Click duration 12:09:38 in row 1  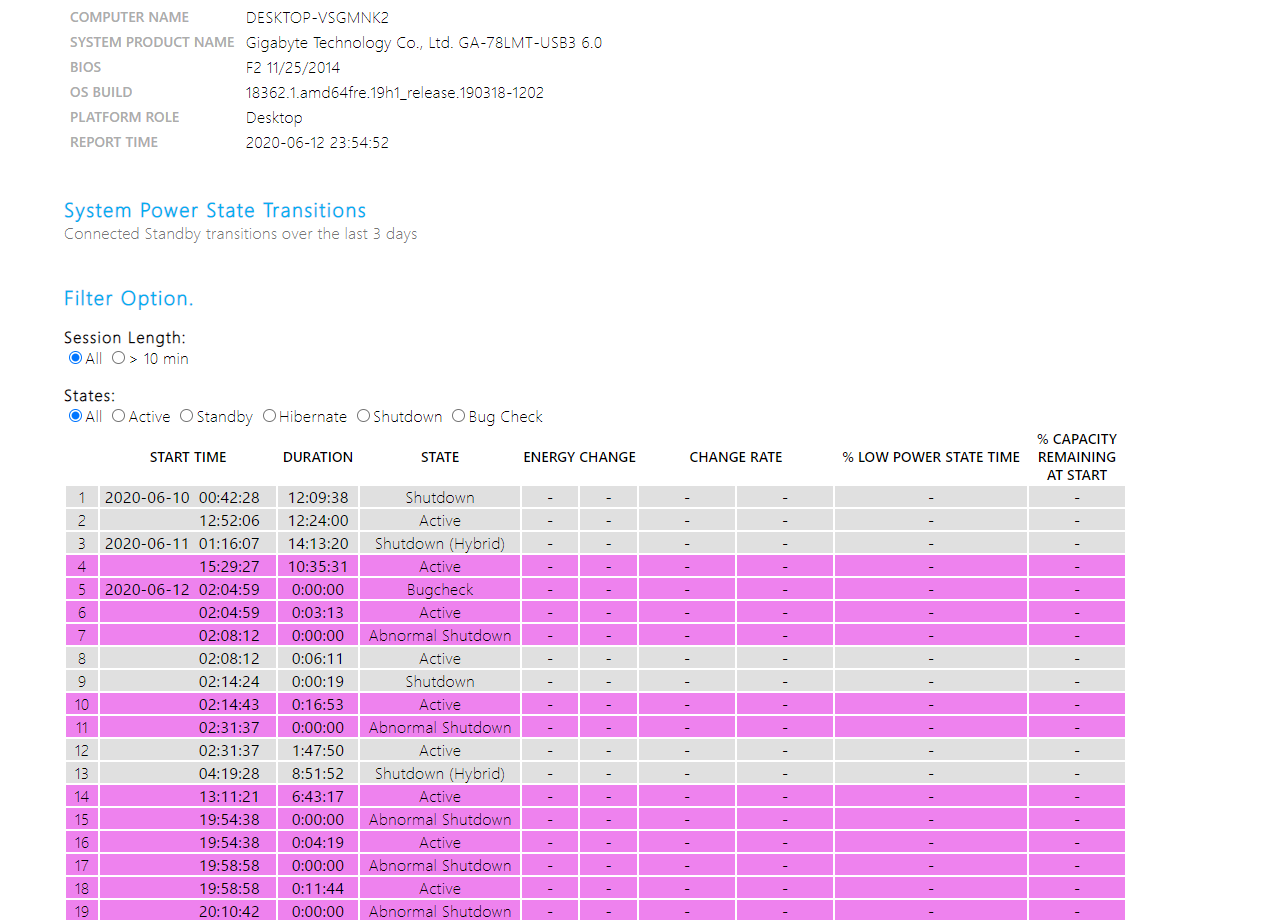point(318,498)
